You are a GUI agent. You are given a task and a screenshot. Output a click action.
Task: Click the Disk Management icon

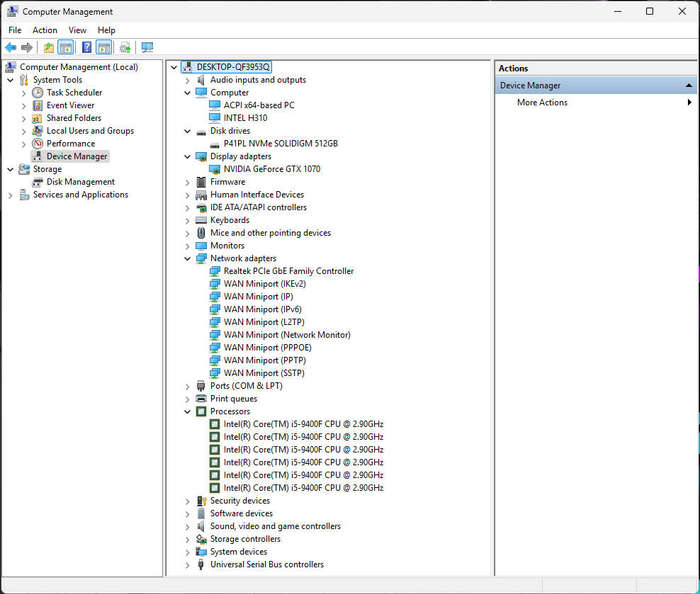click(38, 182)
